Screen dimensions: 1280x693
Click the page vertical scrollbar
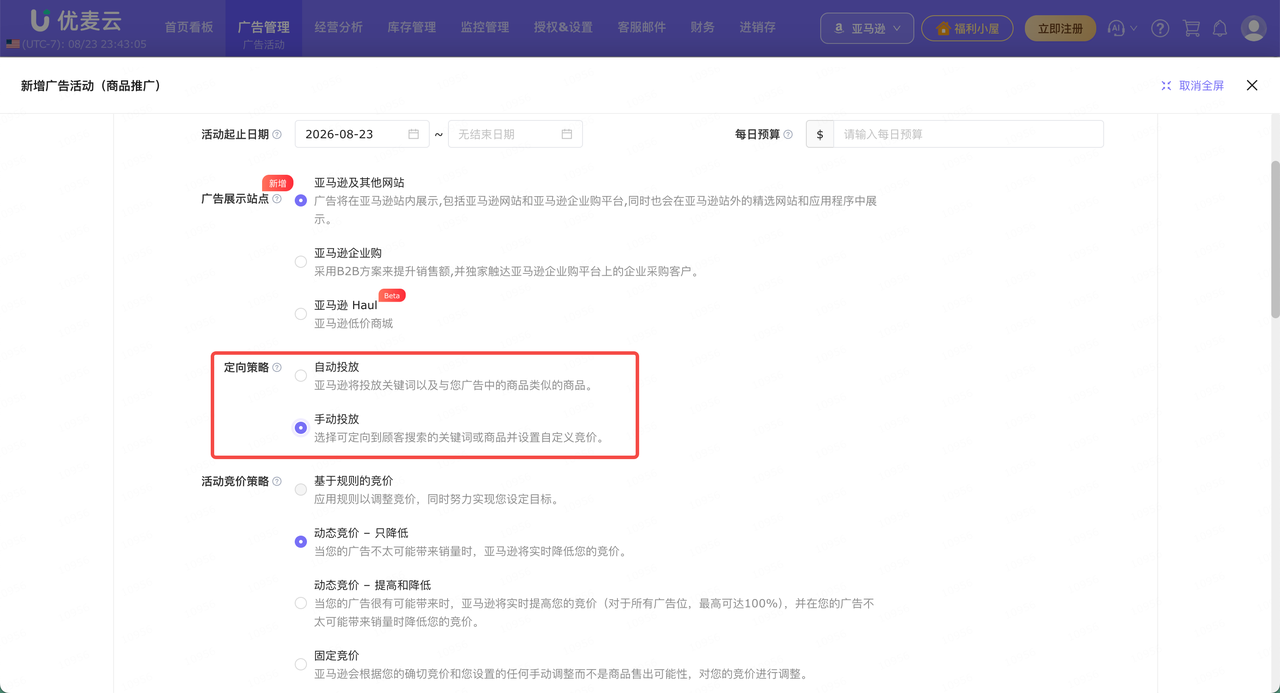click(x=1274, y=240)
